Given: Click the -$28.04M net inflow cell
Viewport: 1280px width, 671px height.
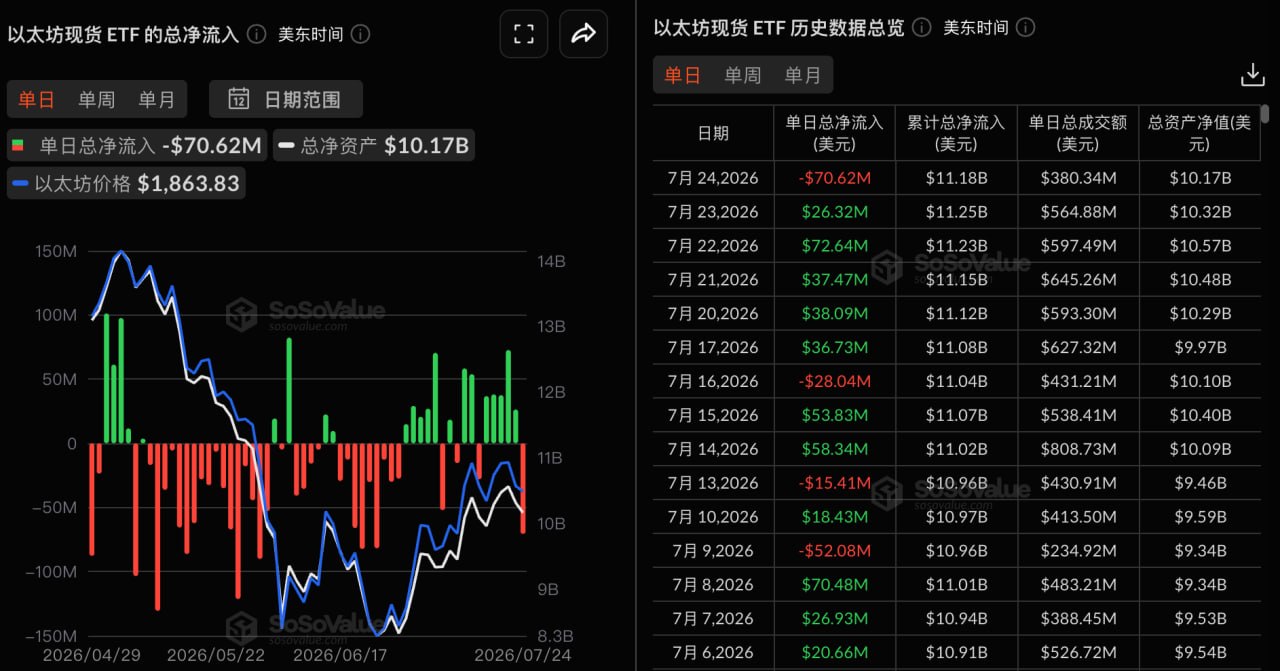Looking at the screenshot, I should (x=835, y=381).
